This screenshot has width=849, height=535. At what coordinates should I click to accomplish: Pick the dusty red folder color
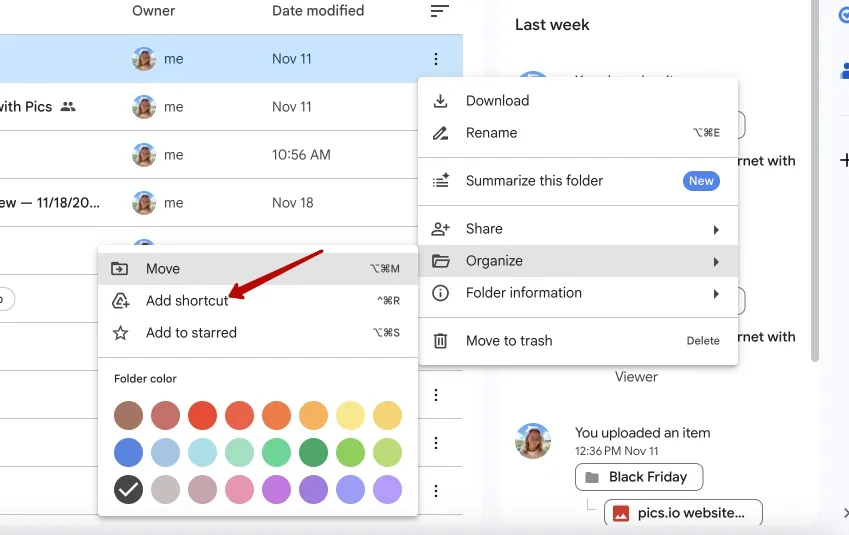165,415
